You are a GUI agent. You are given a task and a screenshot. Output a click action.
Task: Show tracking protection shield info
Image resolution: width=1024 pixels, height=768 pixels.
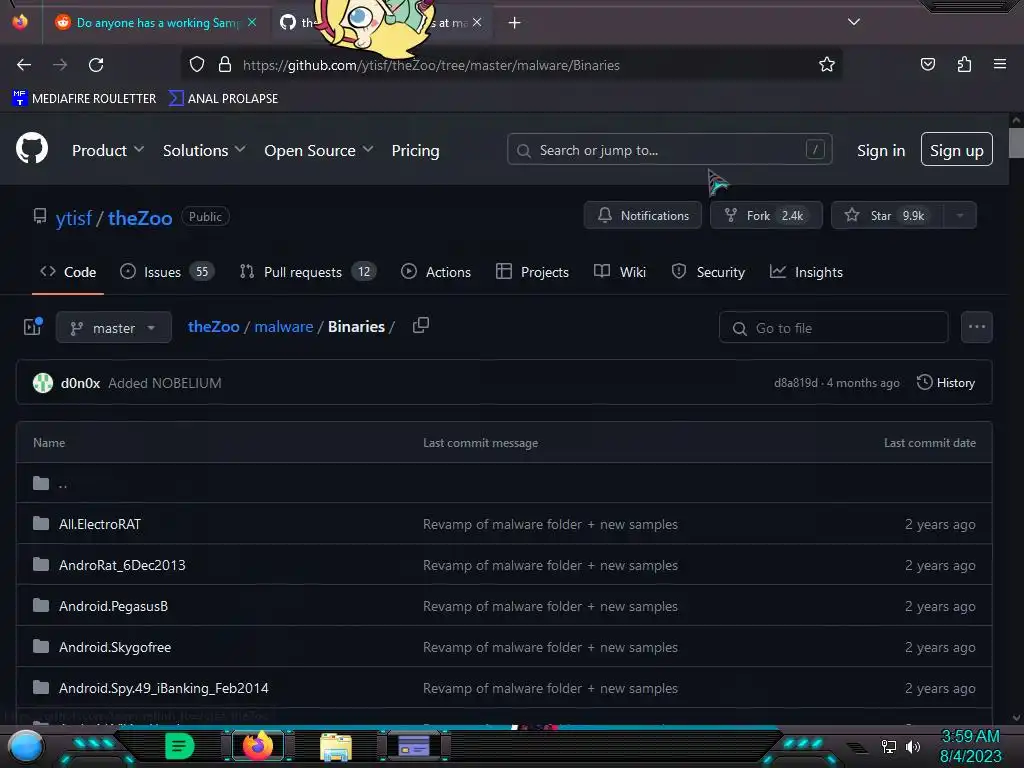pos(197,65)
